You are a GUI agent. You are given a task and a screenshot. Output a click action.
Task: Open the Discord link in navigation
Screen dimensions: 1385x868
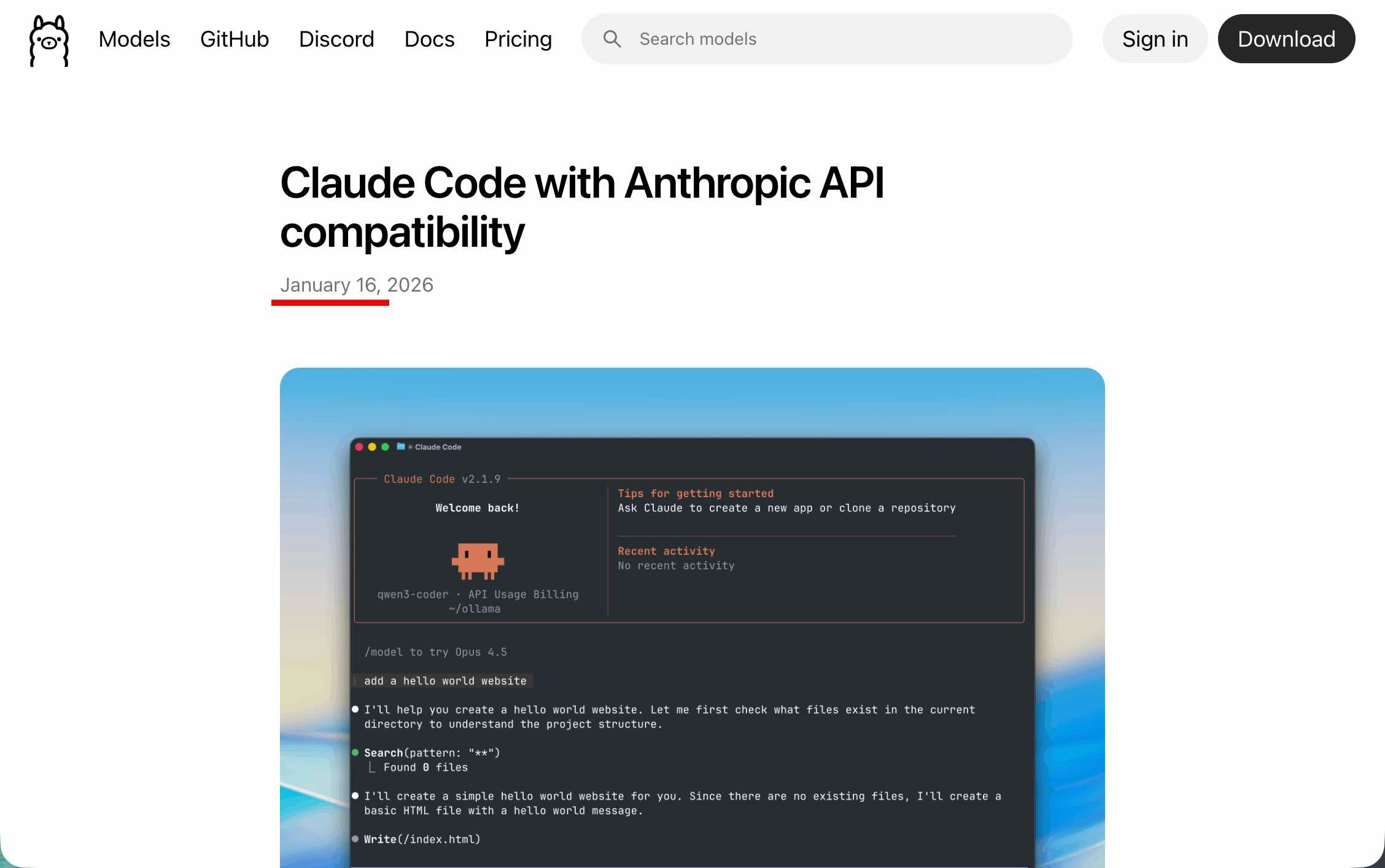click(336, 39)
